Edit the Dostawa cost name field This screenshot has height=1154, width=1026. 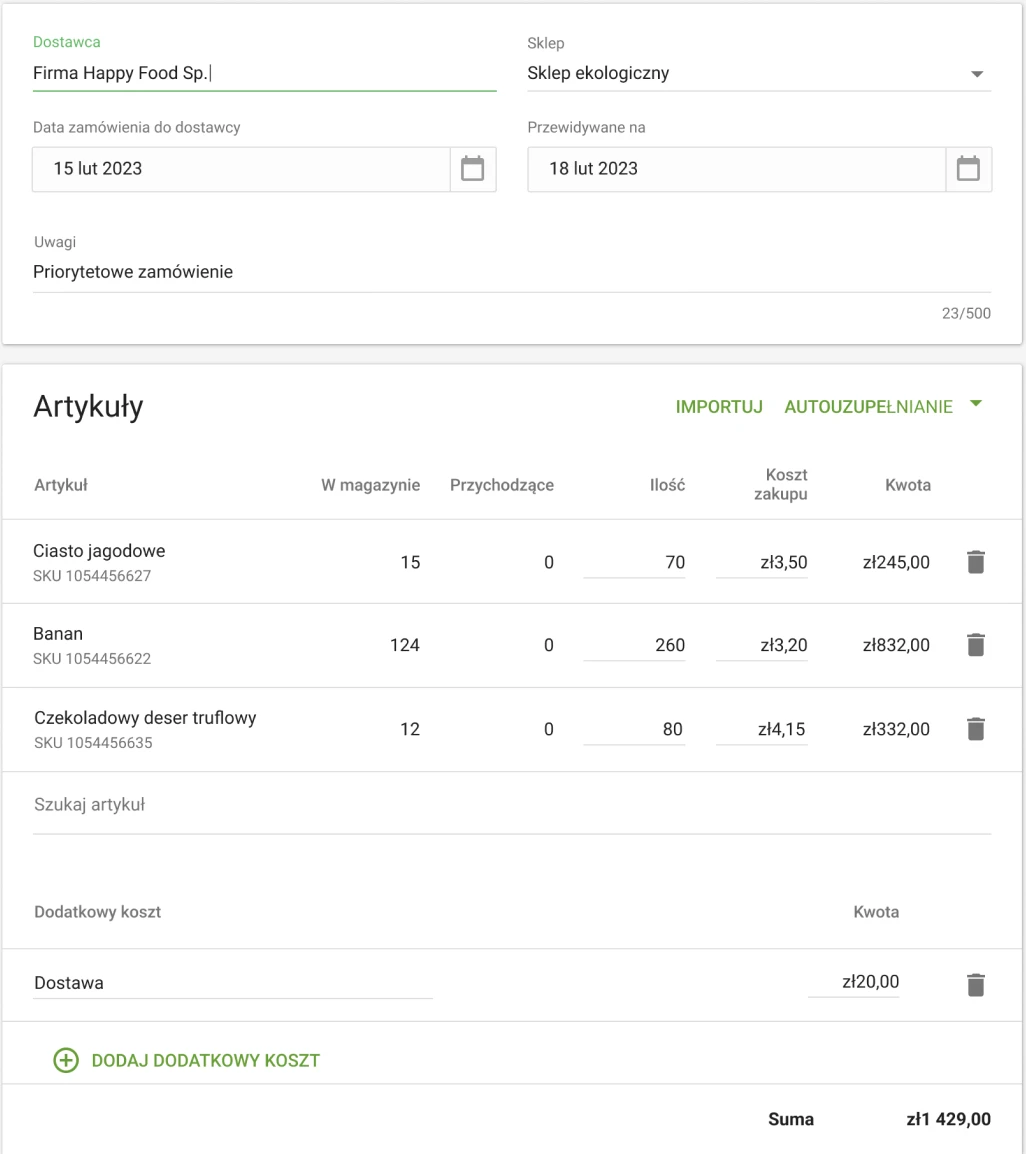coord(232,983)
